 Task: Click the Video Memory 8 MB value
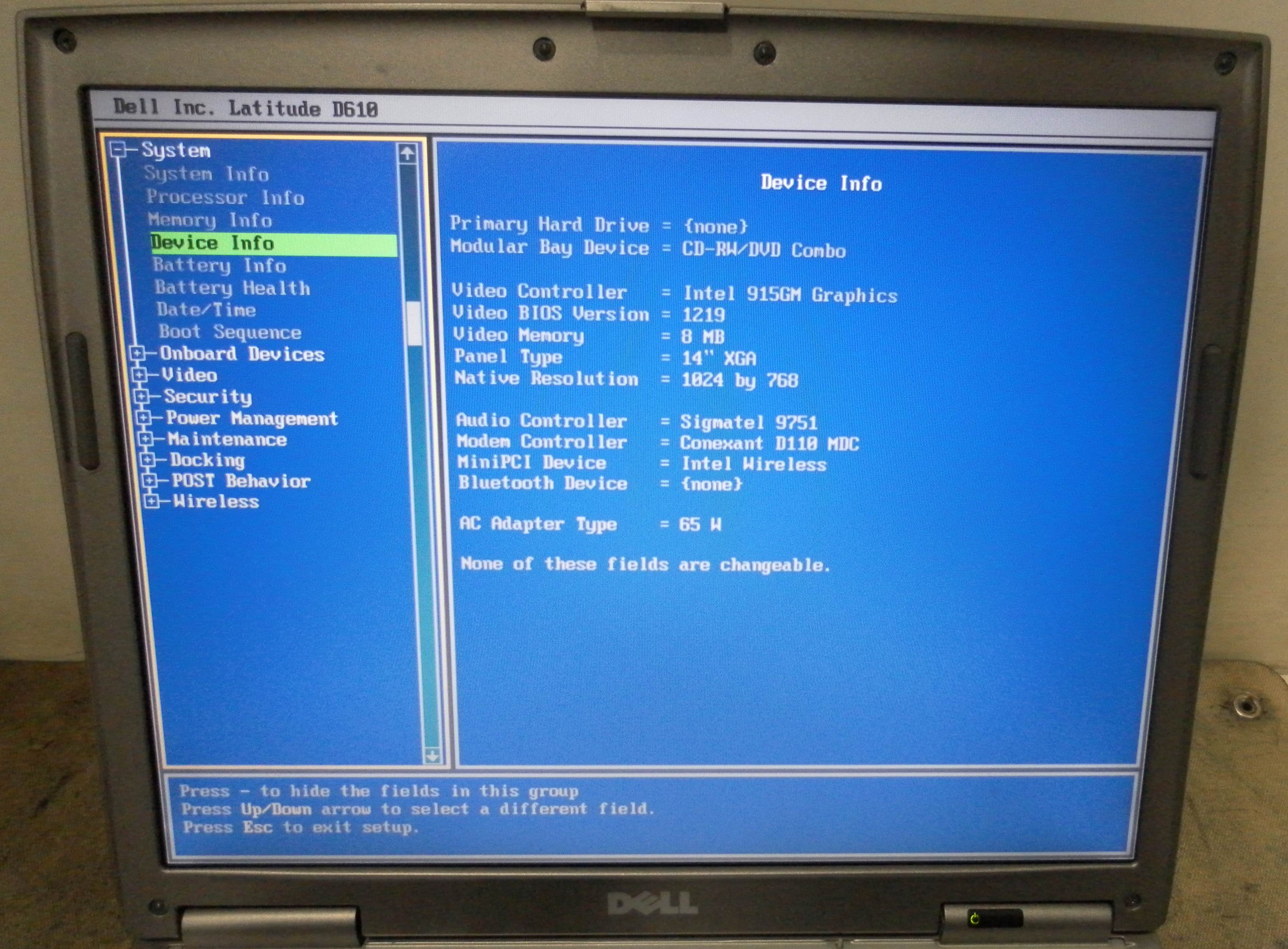pos(703,337)
